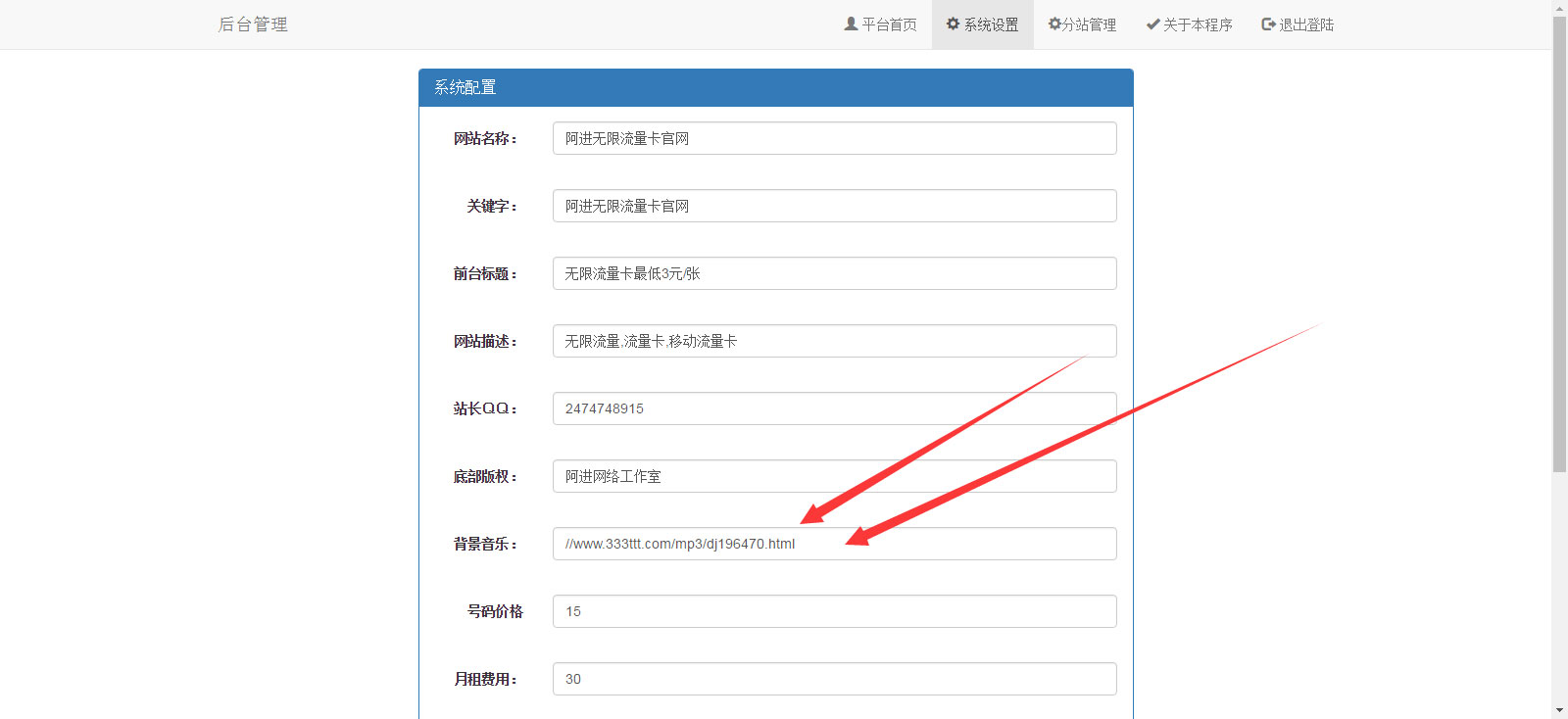
Task: Click the gear icon beside 系统设置
Action: click(953, 24)
